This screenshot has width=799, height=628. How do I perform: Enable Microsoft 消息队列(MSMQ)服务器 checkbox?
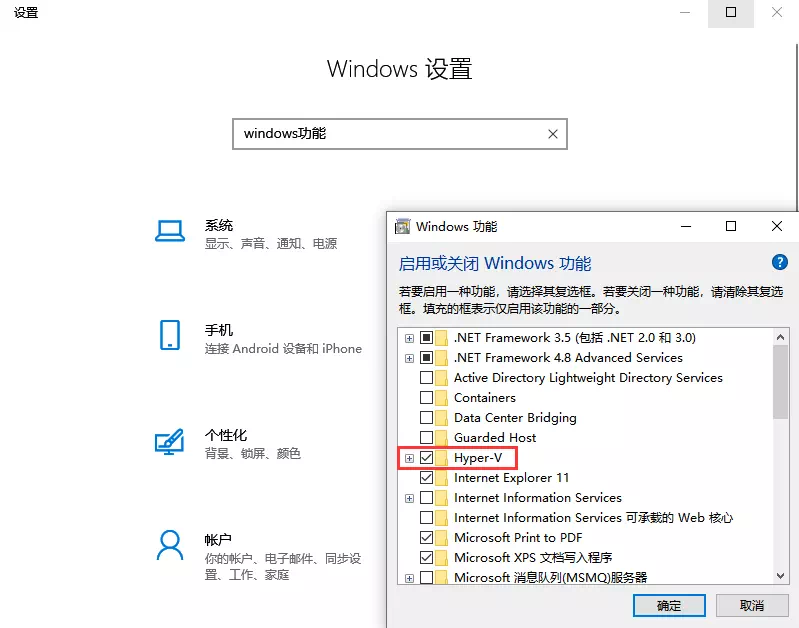tap(427, 578)
